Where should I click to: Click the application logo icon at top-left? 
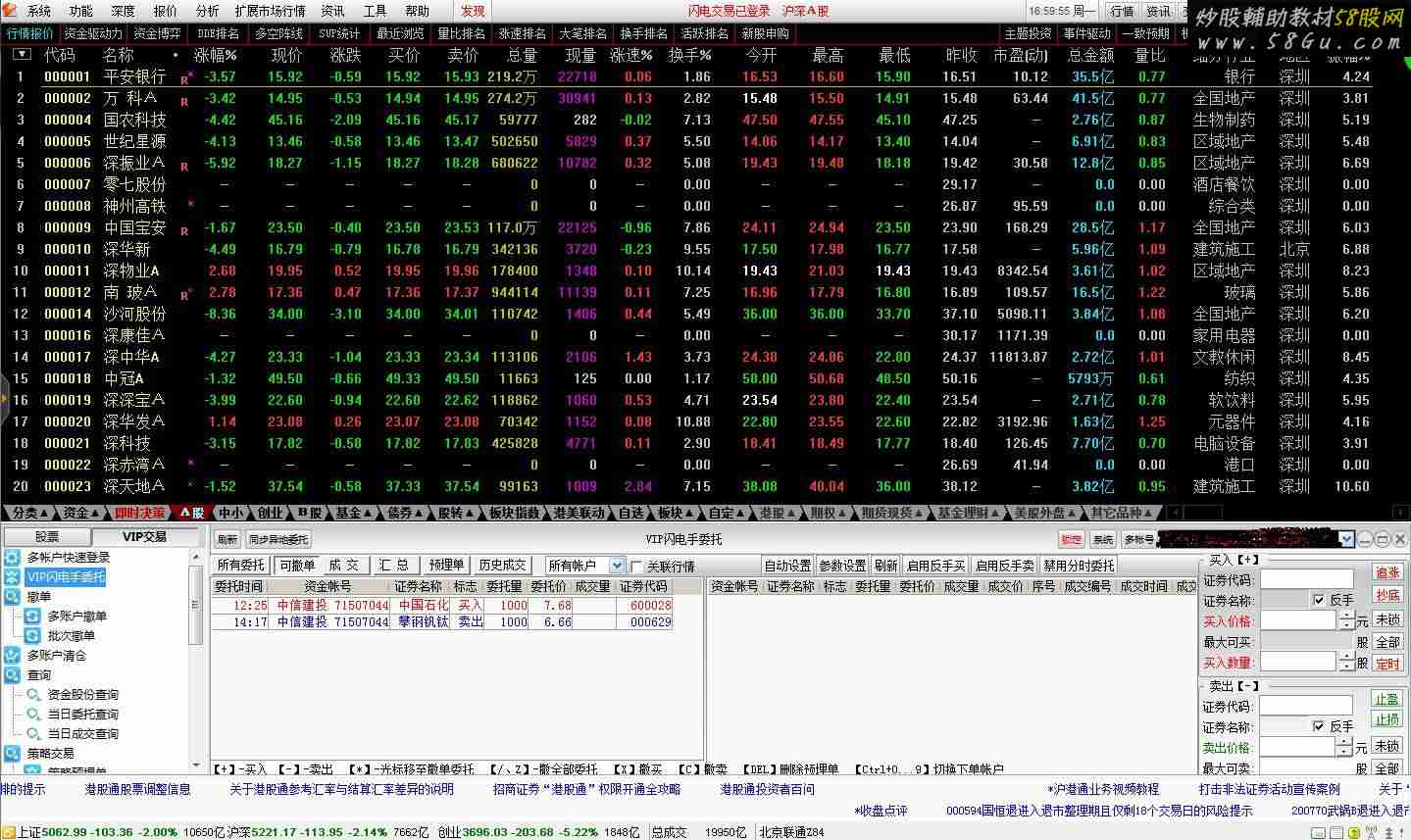[x=11, y=11]
